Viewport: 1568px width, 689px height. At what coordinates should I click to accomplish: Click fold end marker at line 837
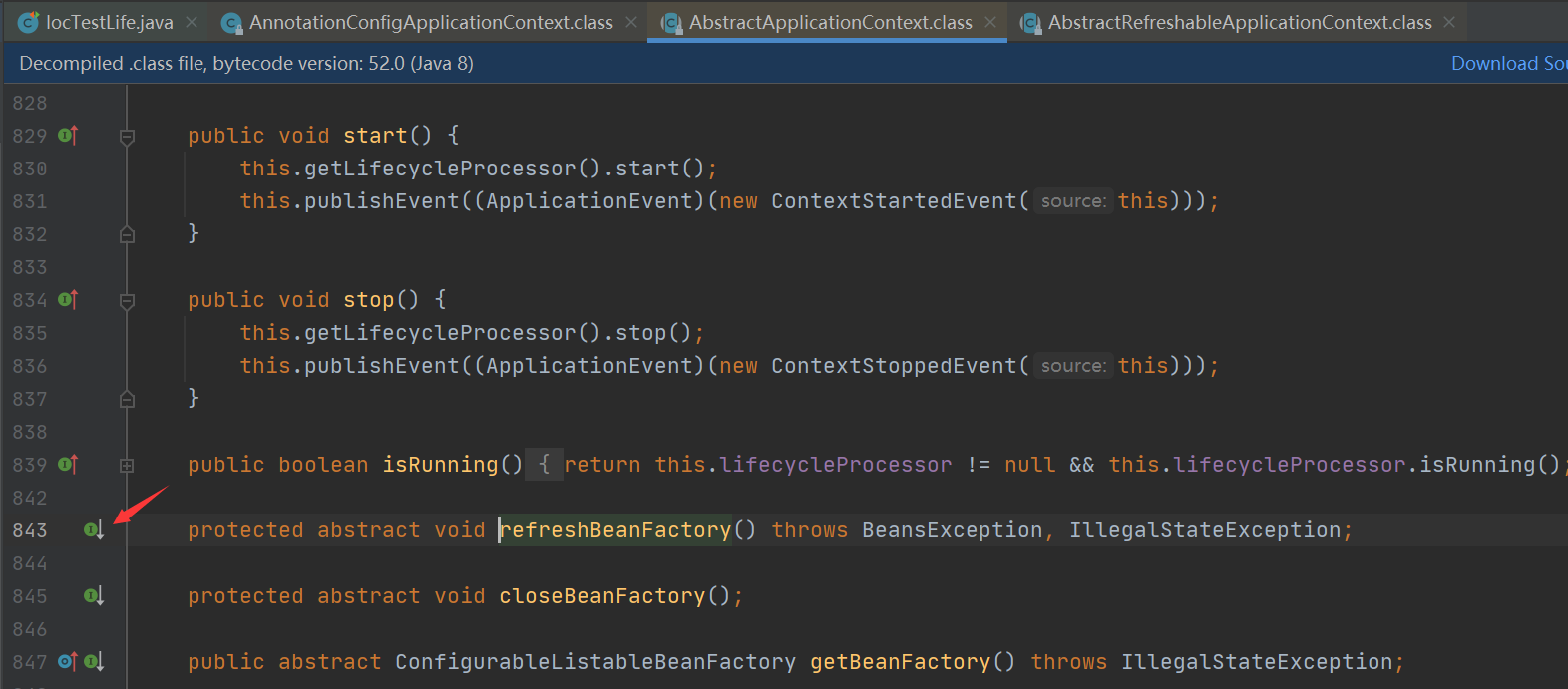[x=127, y=399]
